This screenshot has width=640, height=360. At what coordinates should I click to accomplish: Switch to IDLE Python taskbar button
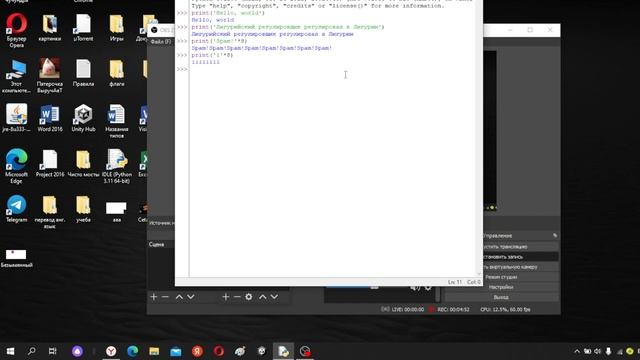pos(283,351)
